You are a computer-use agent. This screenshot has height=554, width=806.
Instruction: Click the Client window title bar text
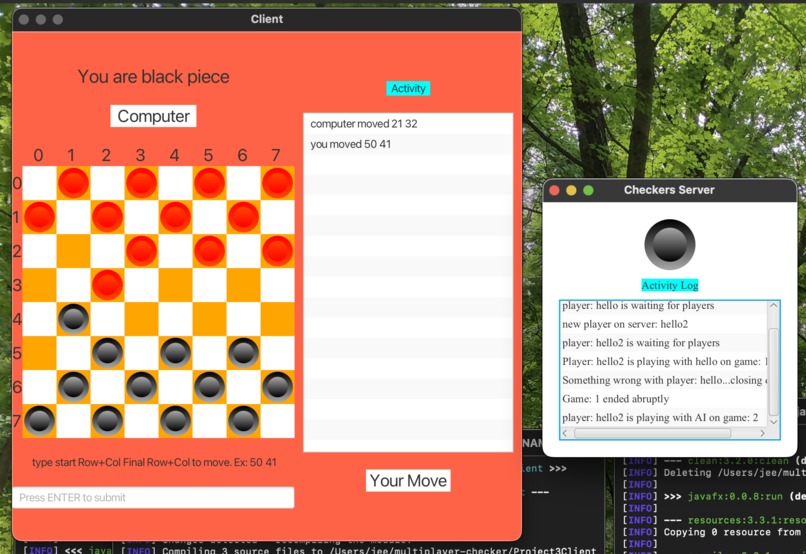click(267, 19)
